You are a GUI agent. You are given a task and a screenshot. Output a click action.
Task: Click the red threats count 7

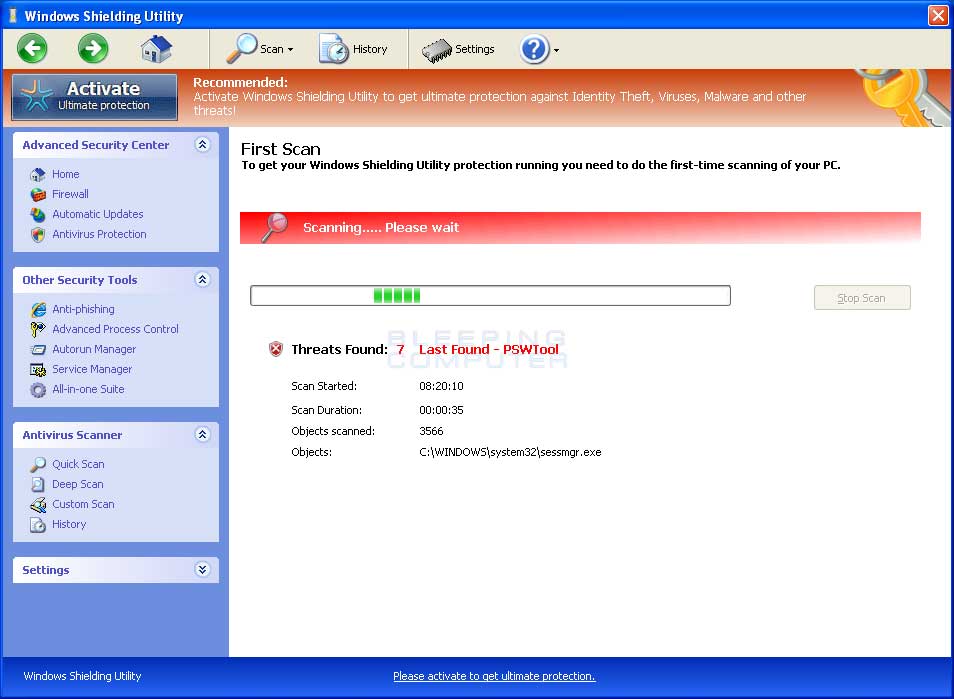(x=400, y=350)
